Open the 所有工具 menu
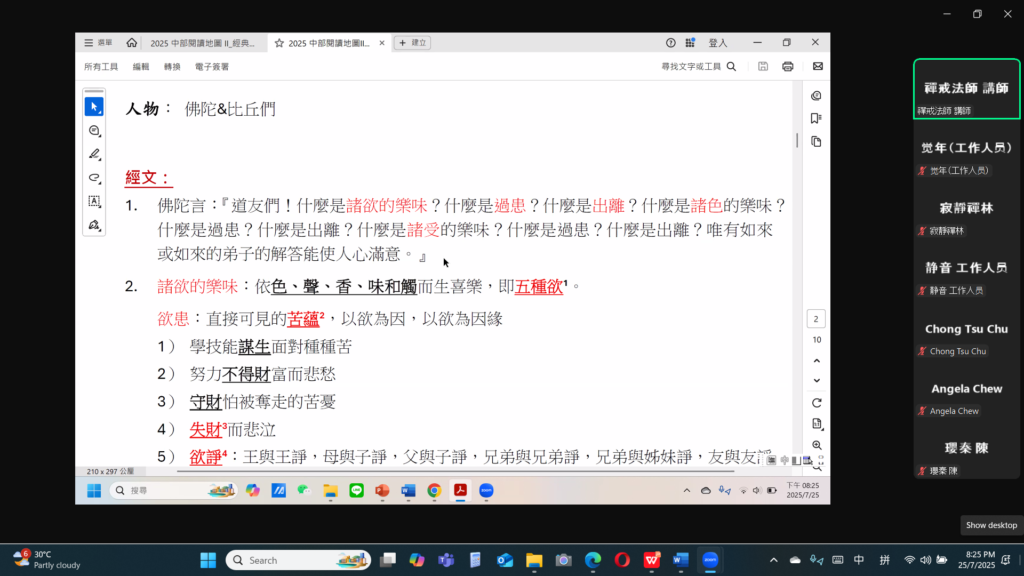 click(x=101, y=67)
